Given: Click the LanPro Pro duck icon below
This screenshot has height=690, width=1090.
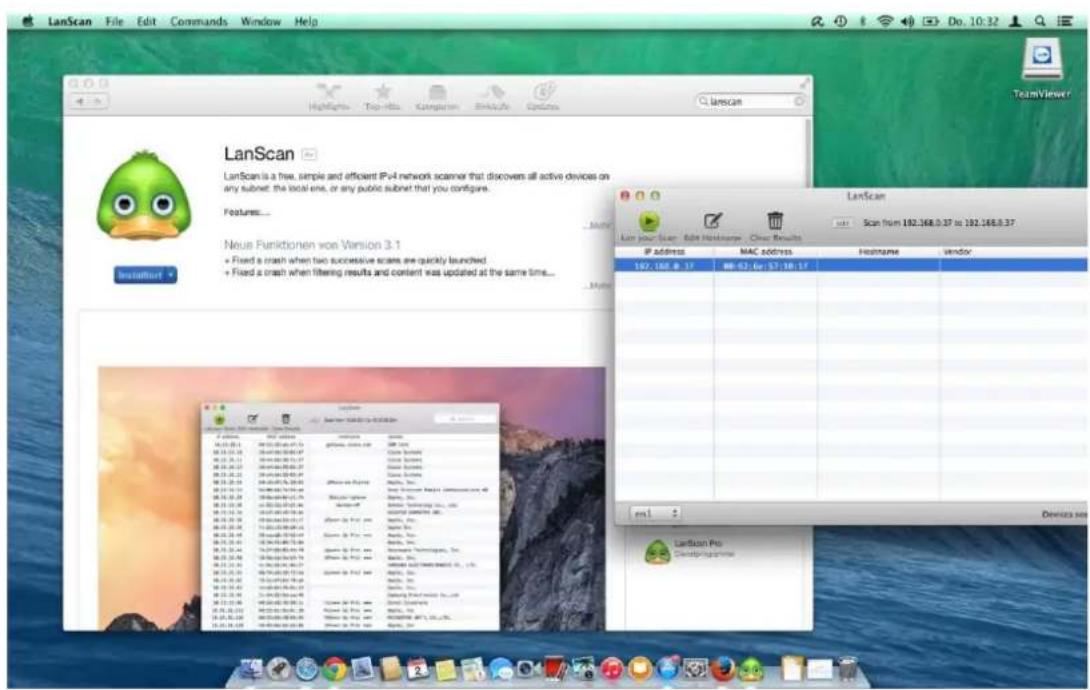Looking at the screenshot, I should pos(657,552).
